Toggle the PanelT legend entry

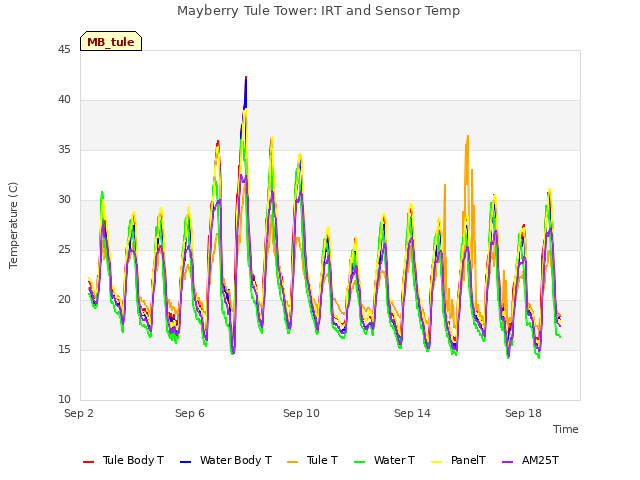[458, 460]
